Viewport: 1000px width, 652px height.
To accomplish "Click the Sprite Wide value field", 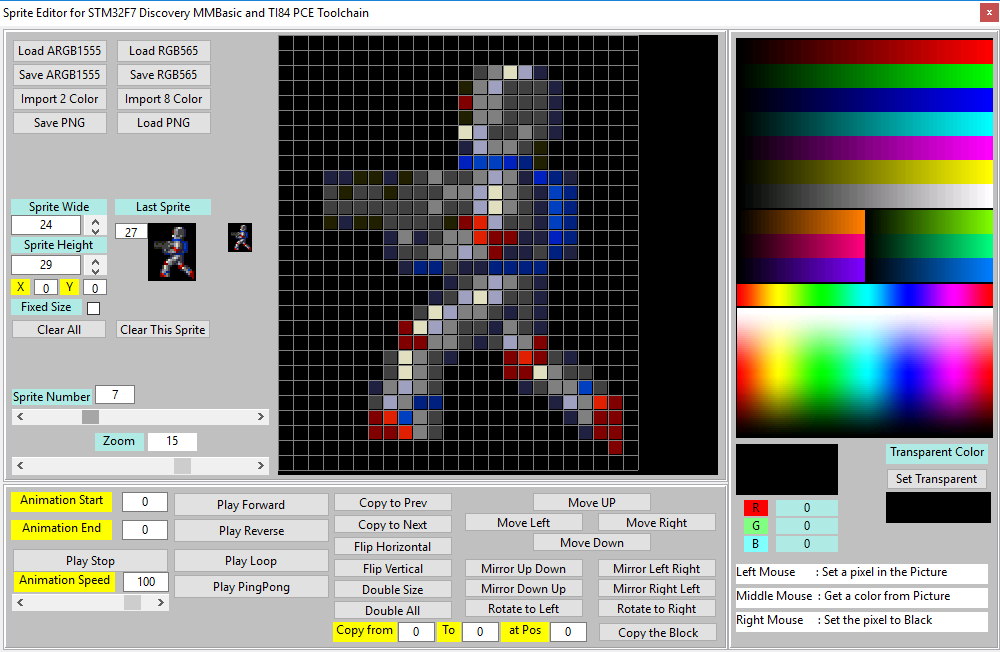I will (x=46, y=225).
